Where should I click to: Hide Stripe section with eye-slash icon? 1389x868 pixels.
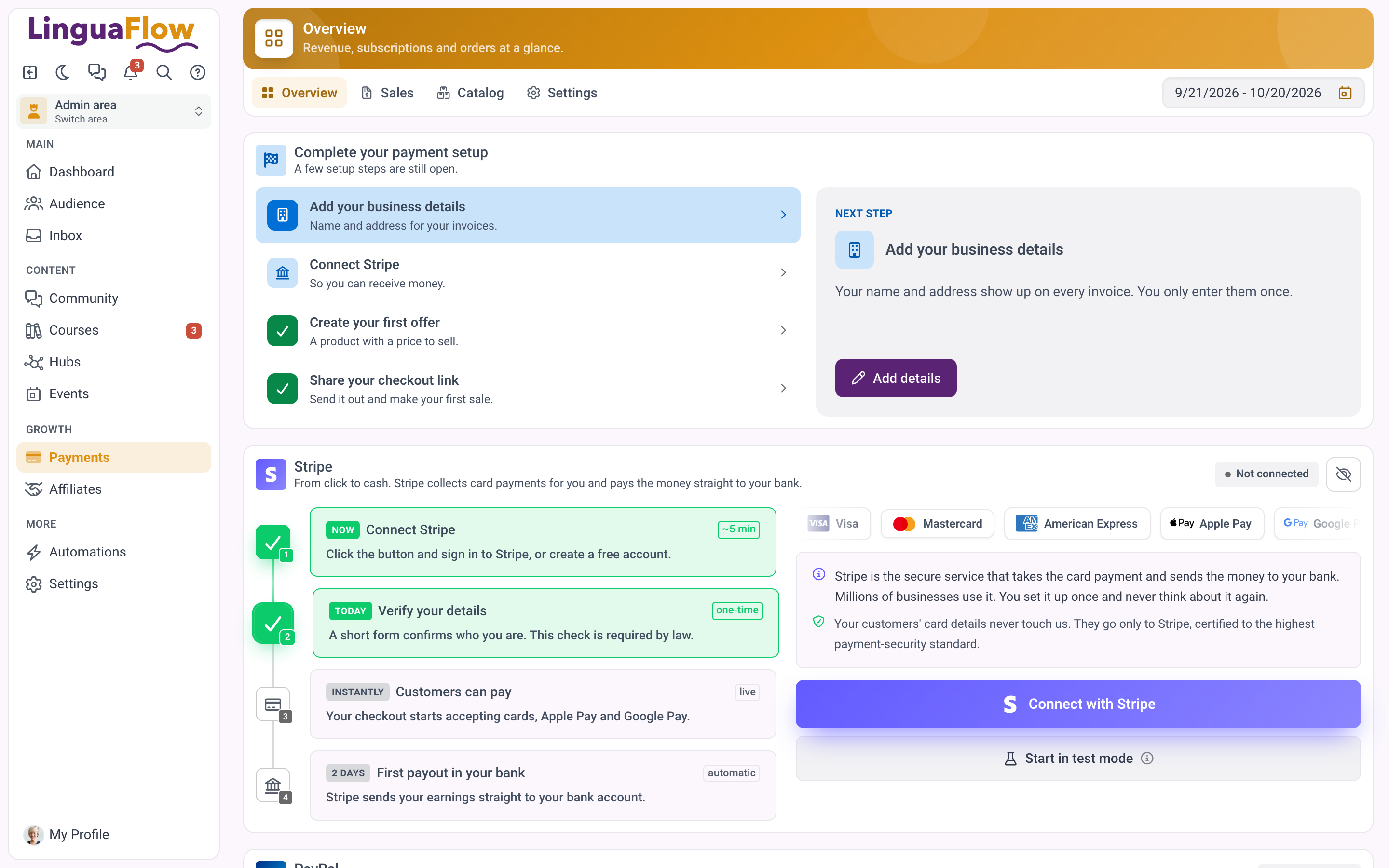pos(1343,474)
